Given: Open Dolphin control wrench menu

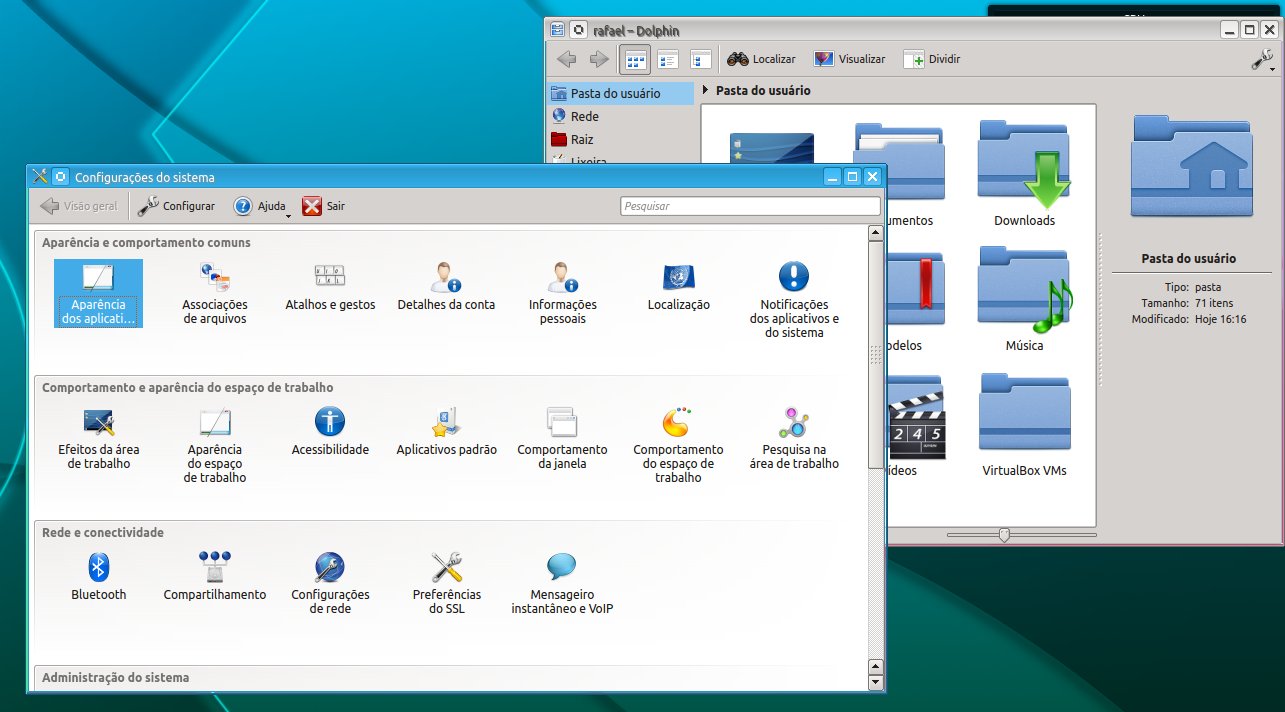Looking at the screenshot, I should pyautogui.click(x=1263, y=60).
